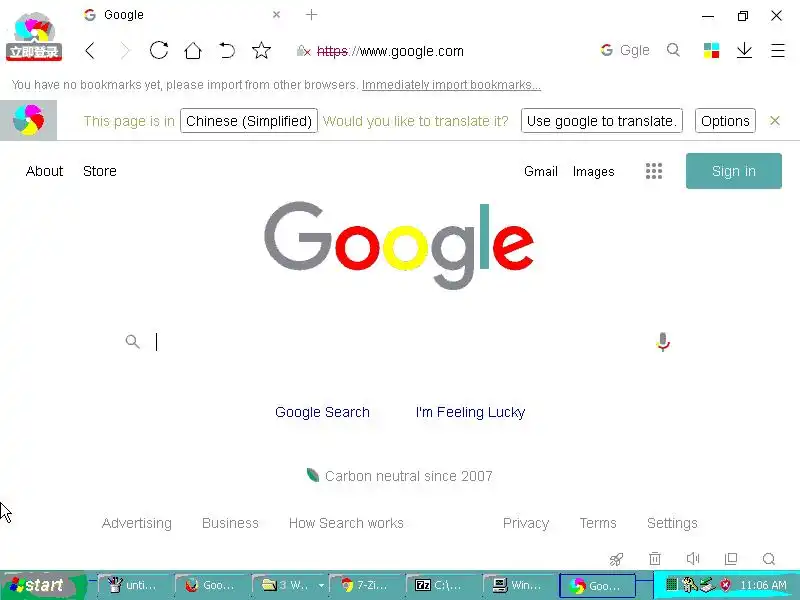Viewport: 800px width, 600px height.
Task: Start voice search with the microphone icon
Action: pyautogui.click(x=663, y=342)
